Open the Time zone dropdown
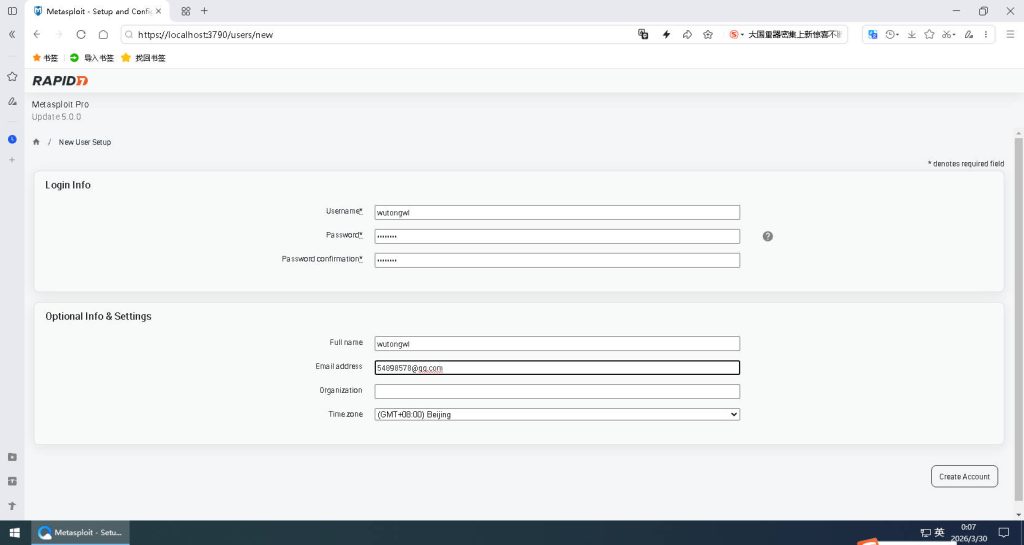Image resolution: width=1024 pixels, height=545 pixels. click(x=557, y=414)
